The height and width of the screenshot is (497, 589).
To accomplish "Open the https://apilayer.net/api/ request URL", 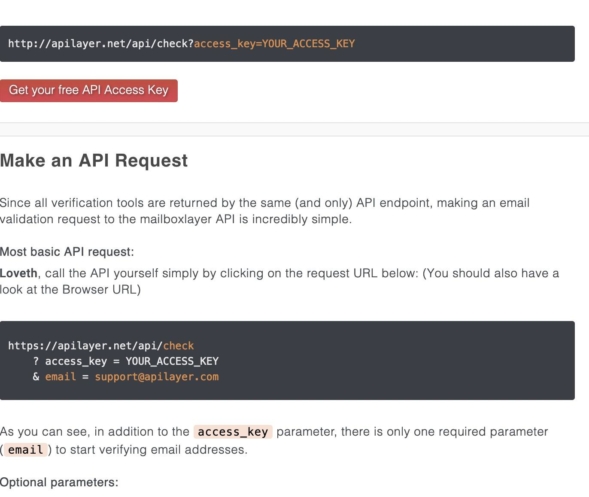I will click(85, 346).
